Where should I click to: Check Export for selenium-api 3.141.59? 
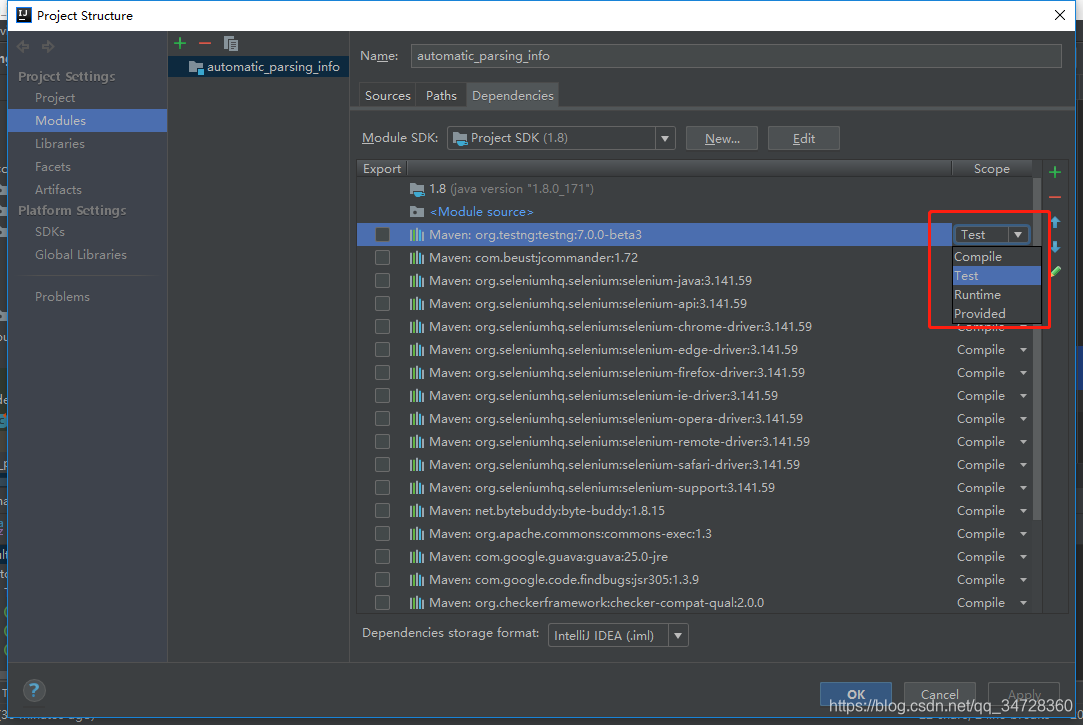(382, 303)
